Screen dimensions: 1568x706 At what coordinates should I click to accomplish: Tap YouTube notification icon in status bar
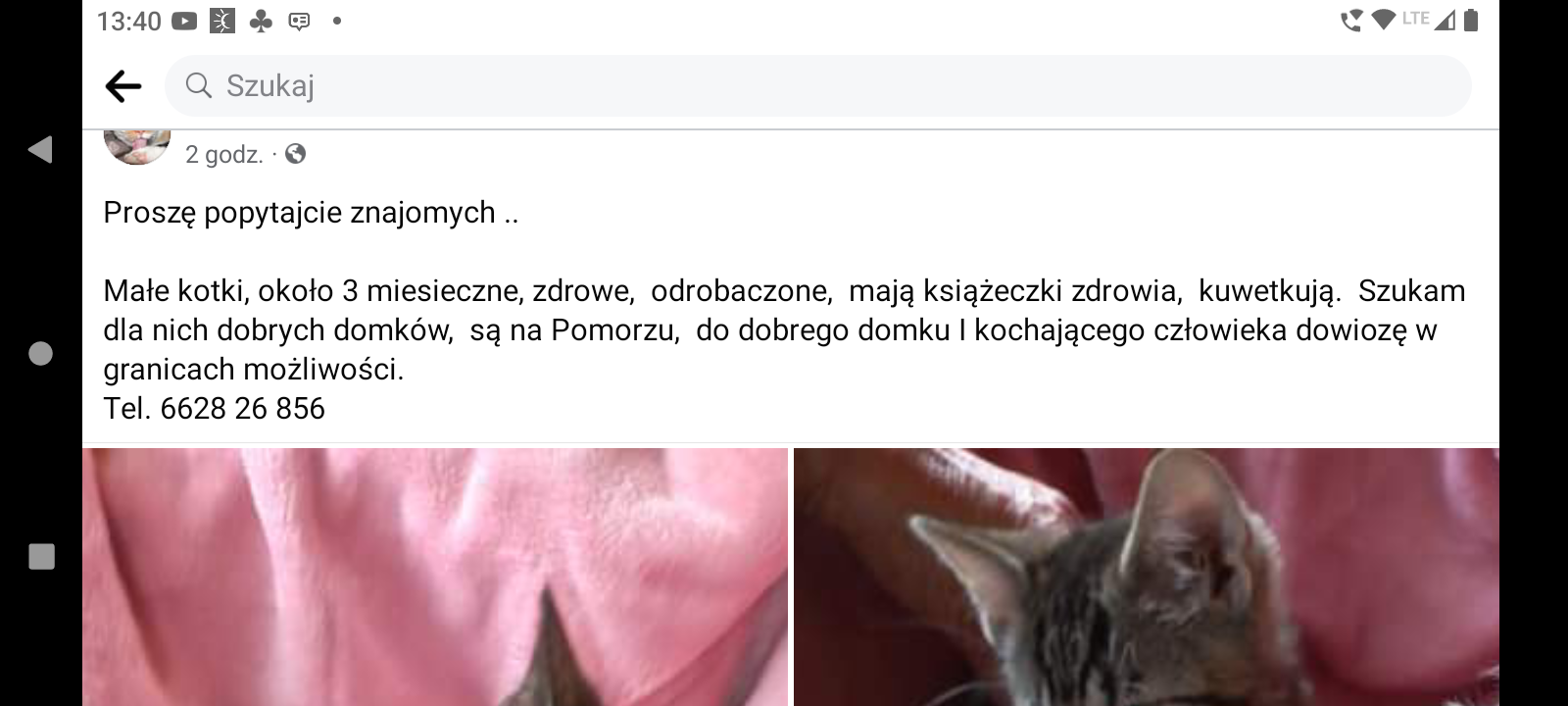click(x=184, y=21)
